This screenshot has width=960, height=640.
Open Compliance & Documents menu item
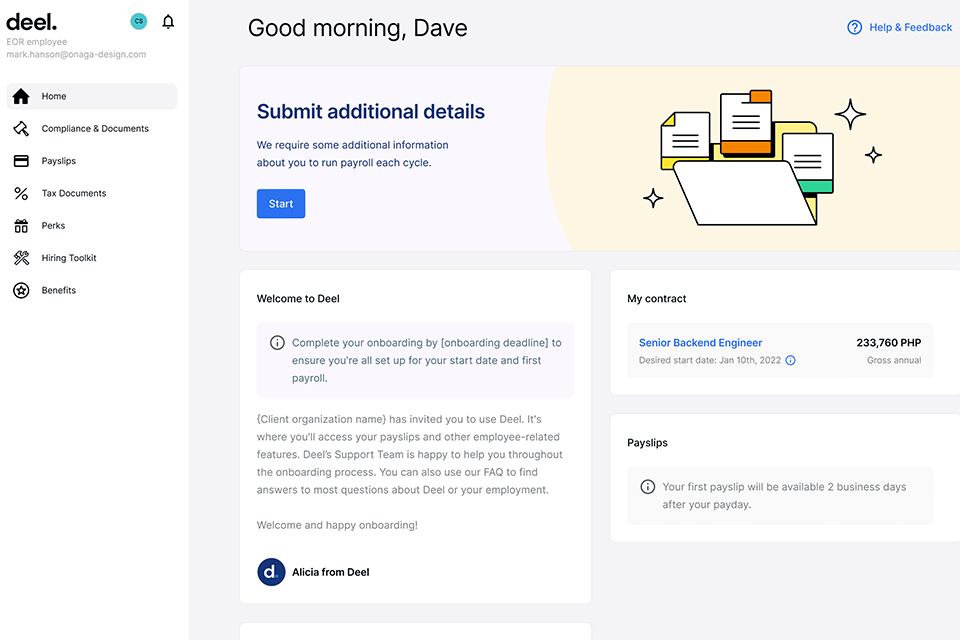point(92,129)
